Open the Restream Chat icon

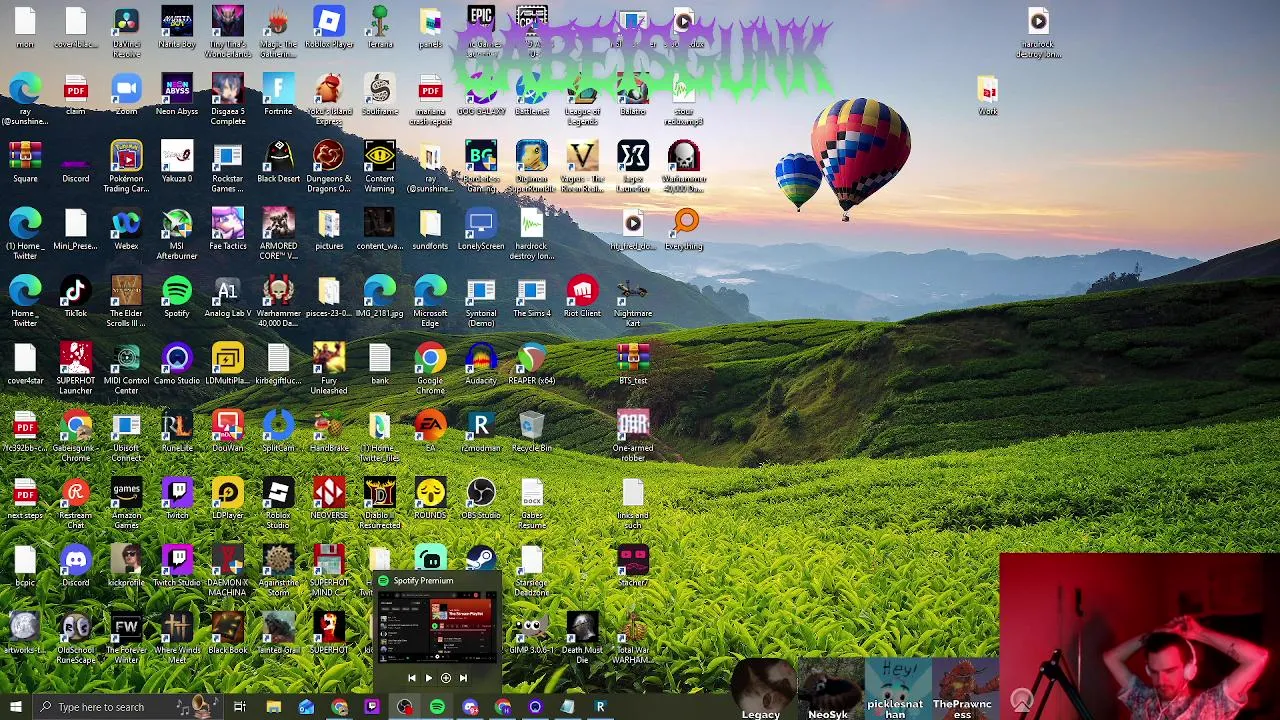point(75,503)
